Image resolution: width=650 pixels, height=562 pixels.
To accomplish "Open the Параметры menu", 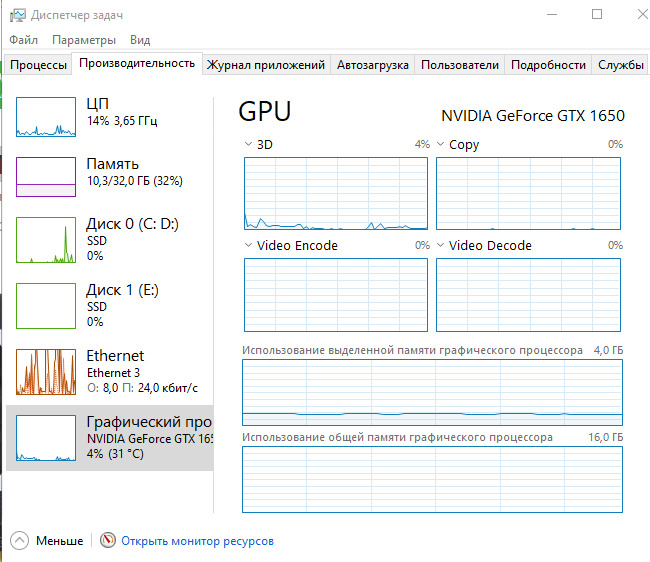I will pyautogui.click(x=84, y=40).
